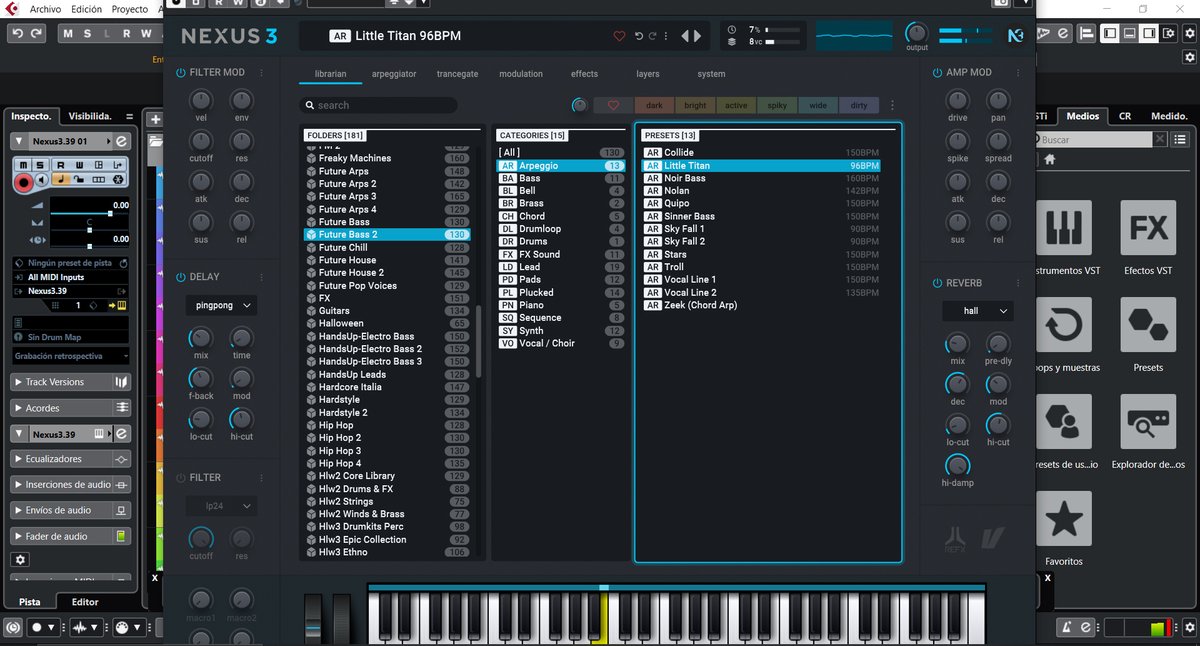Viewport: 1200px width, 646px height.
Task: Open the delay type pingpong dropdown
Action: pos(221,306)
